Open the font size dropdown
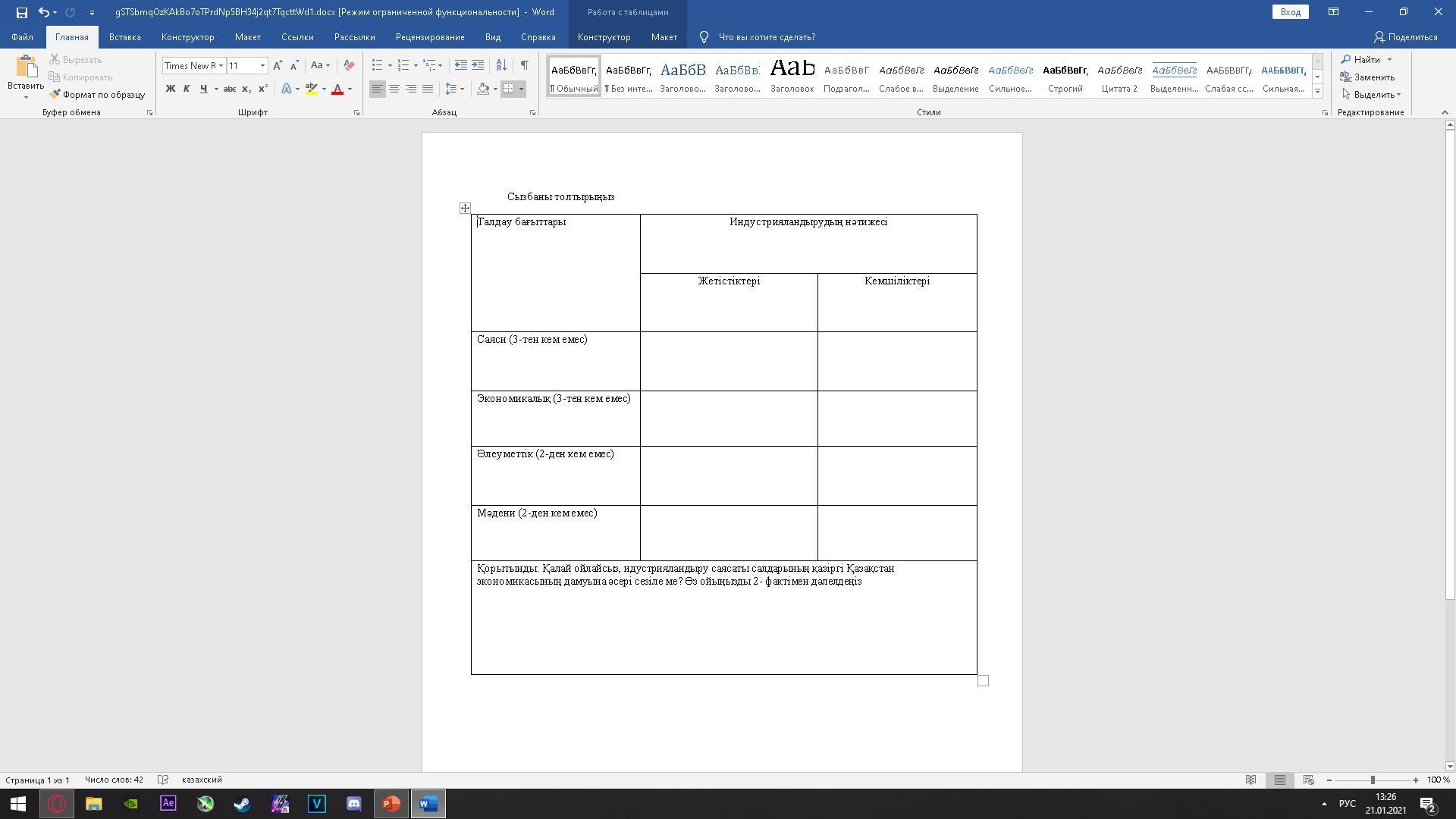Viewport: 1456px width, 819px height. tap(262, 66)
